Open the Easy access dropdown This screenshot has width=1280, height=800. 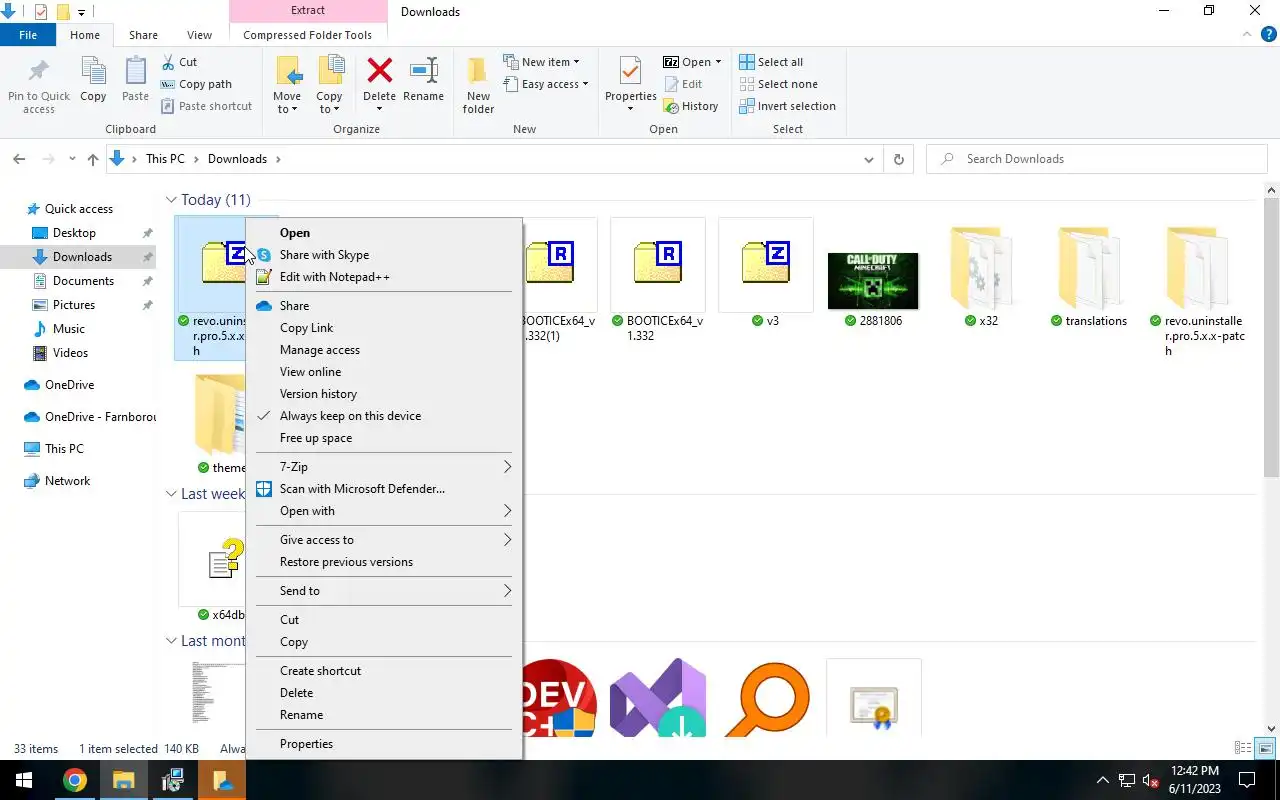(x=545, y=84)
